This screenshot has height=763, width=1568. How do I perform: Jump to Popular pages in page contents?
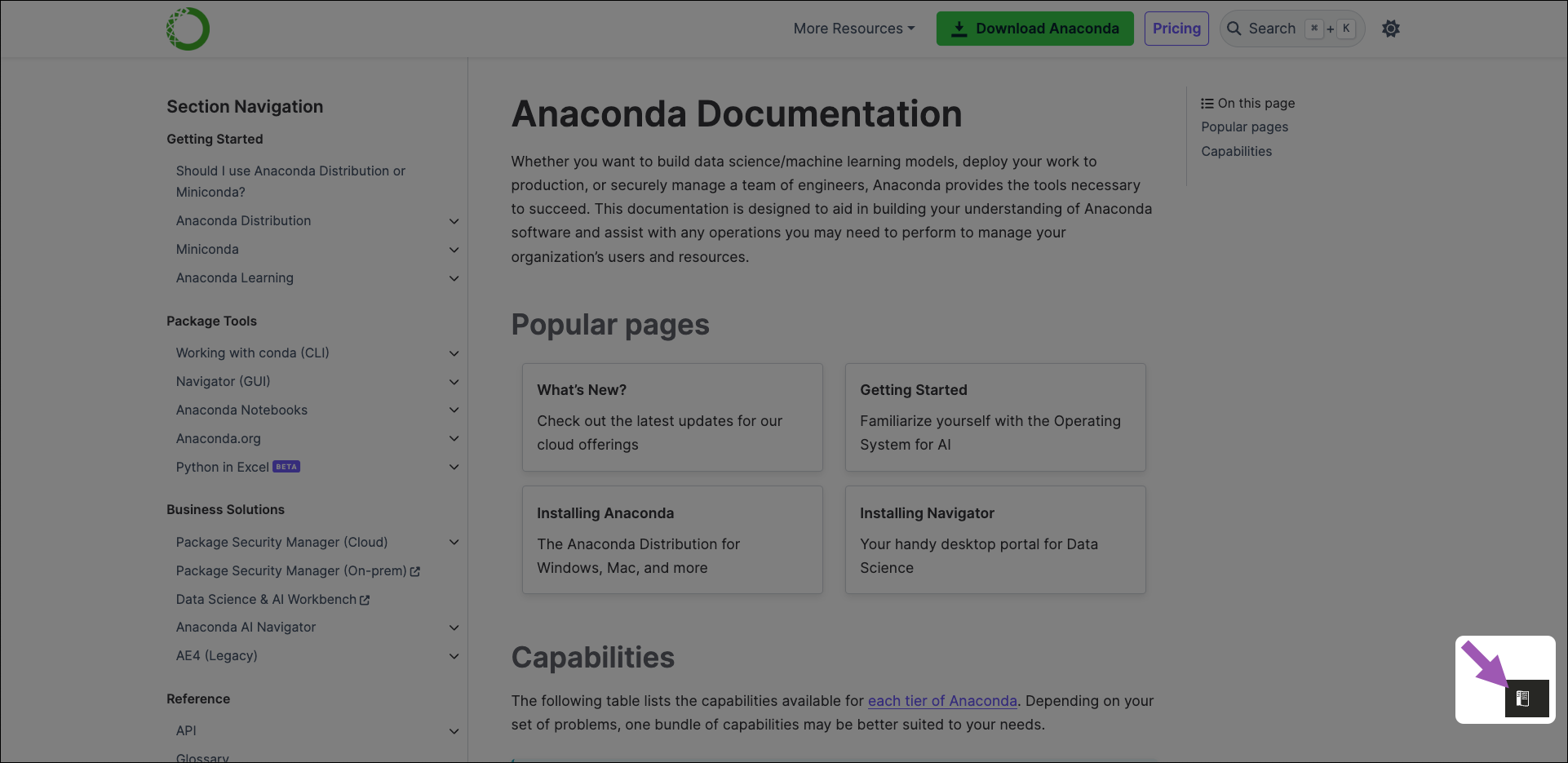(1244, 126)
